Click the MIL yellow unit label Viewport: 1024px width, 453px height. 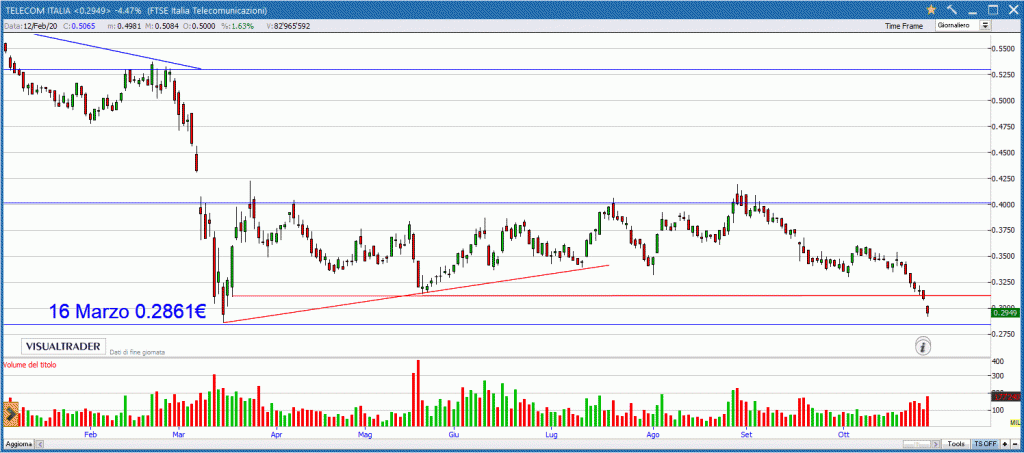(1014, 424)
